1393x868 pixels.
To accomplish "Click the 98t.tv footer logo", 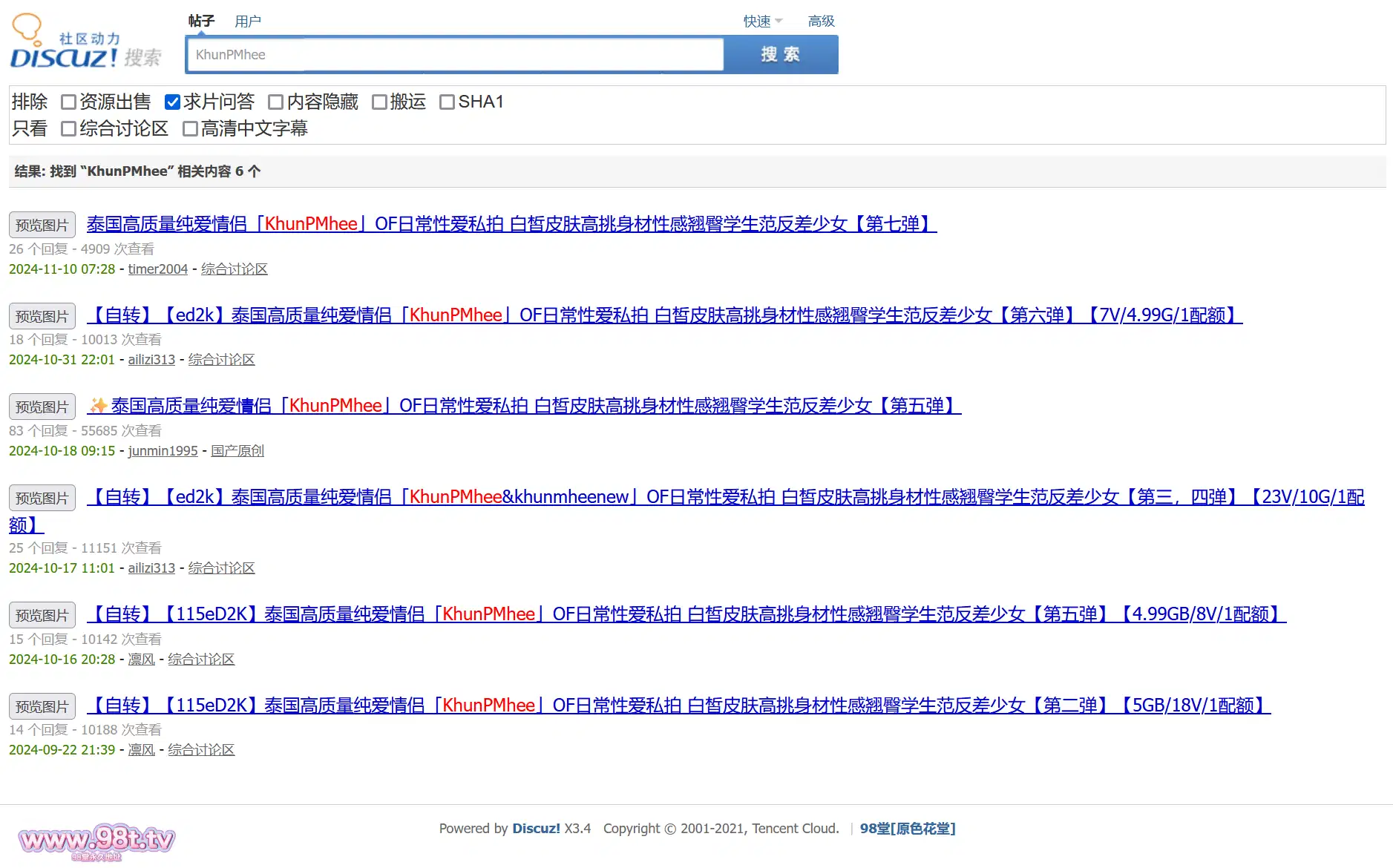I will [x=96, y=841].
